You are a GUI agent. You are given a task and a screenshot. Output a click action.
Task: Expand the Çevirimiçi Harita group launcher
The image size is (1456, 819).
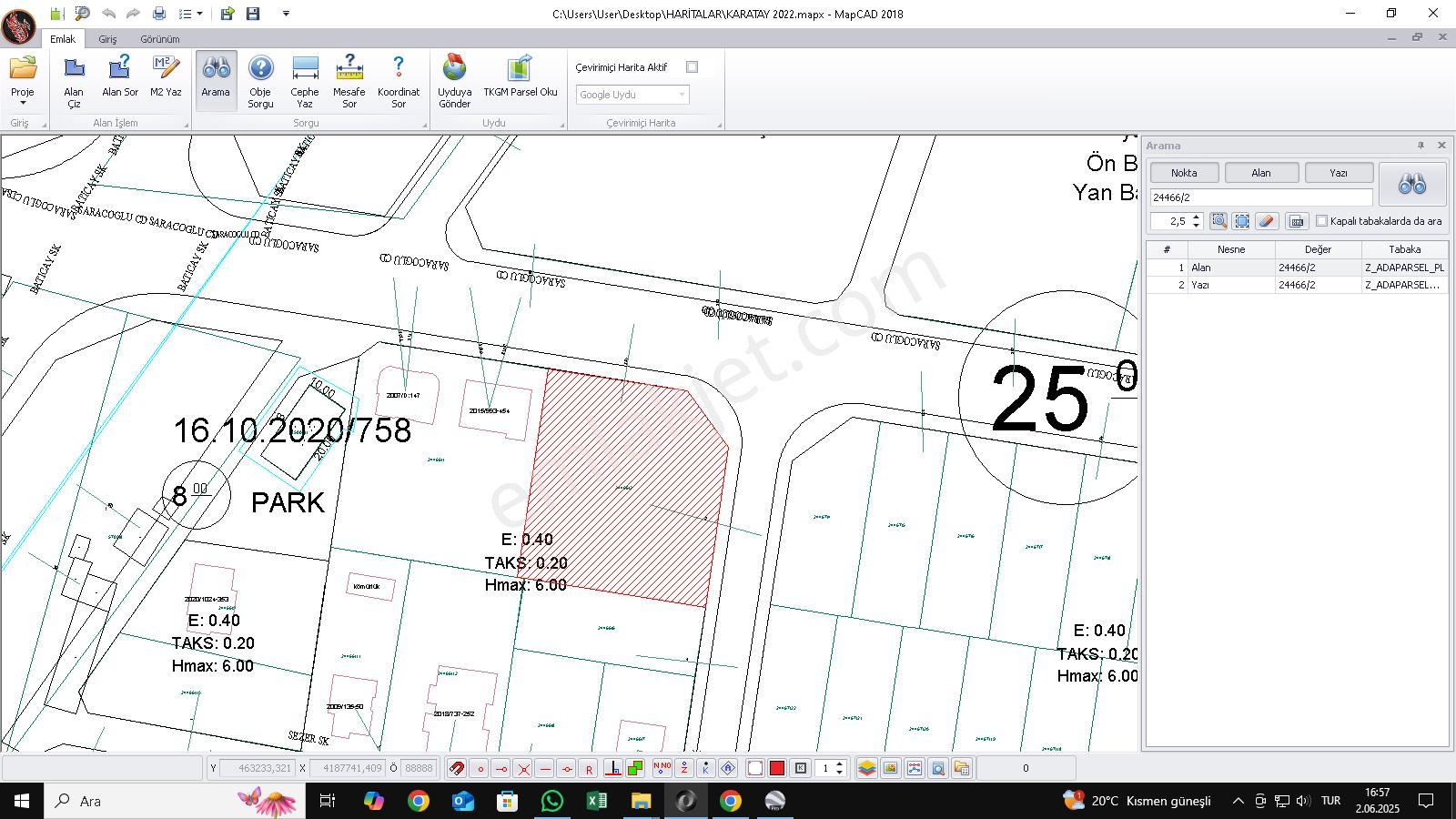click(x=719, y=125)
